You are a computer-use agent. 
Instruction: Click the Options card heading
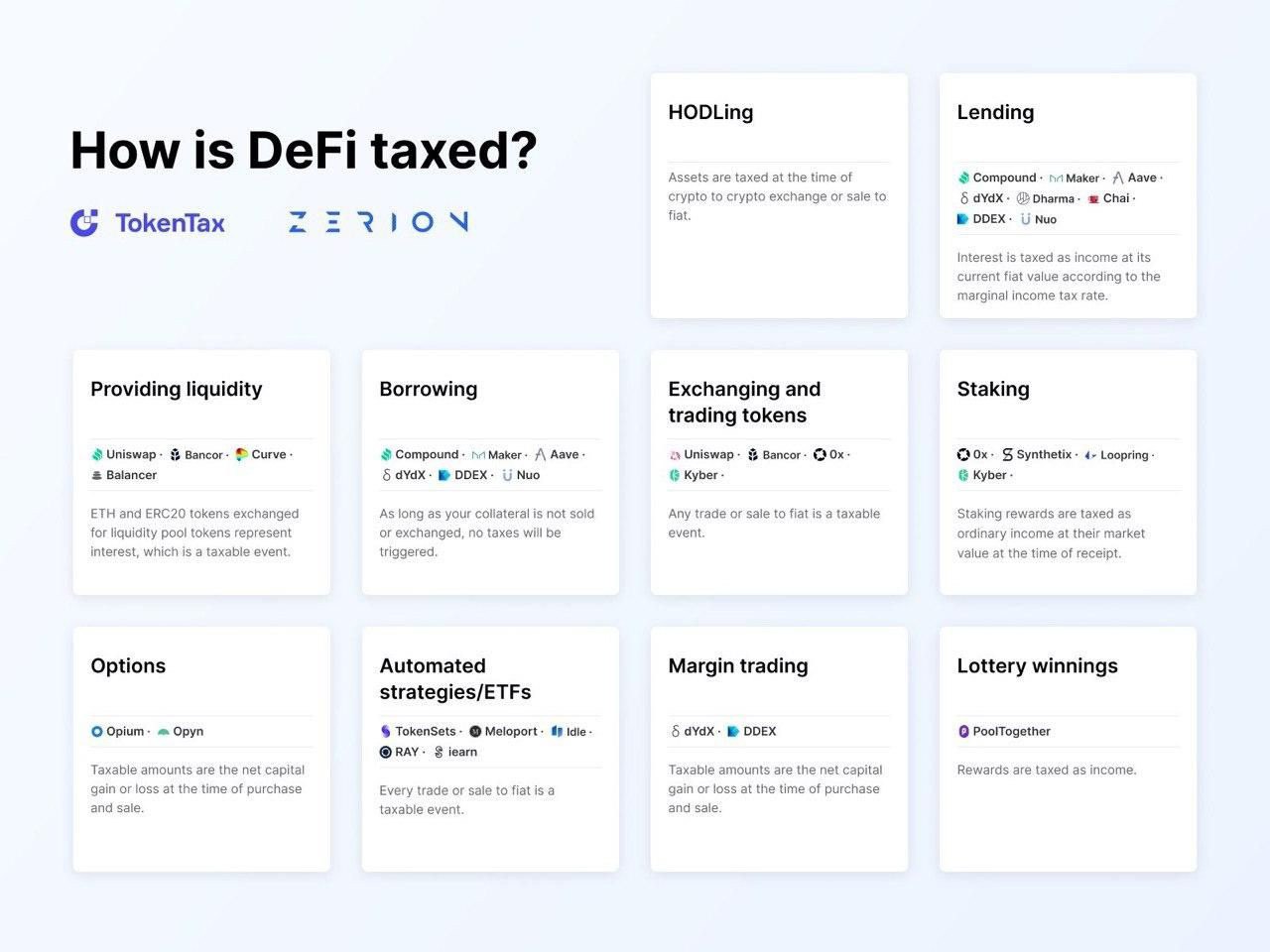[x=128, y=665]
